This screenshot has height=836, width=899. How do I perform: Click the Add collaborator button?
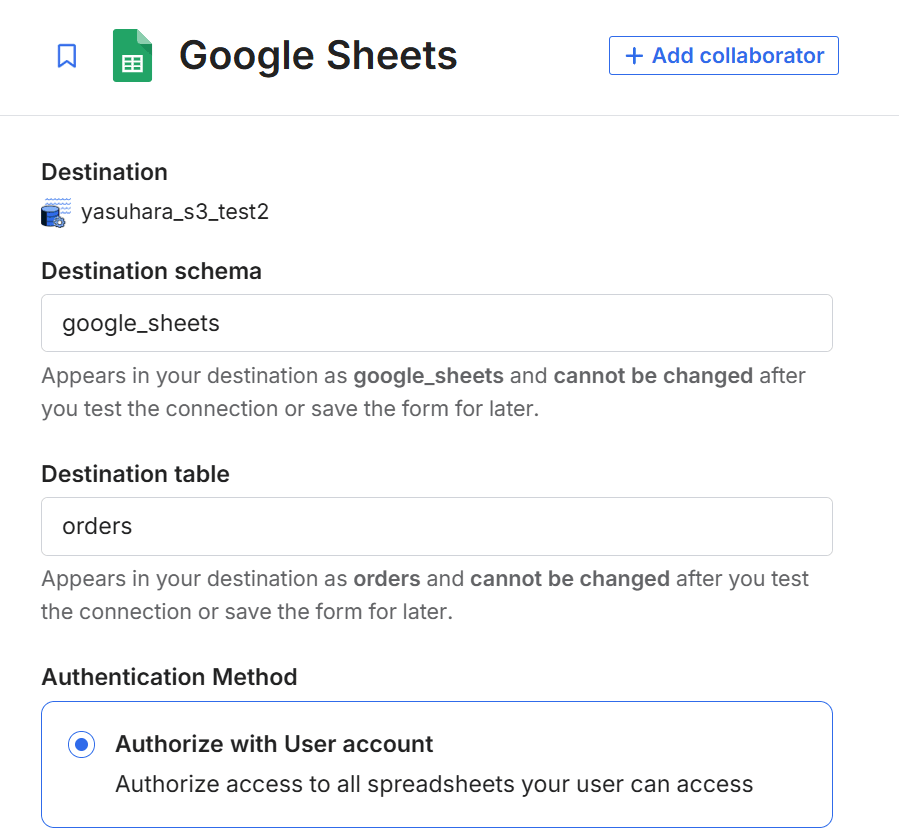(724, 56)
